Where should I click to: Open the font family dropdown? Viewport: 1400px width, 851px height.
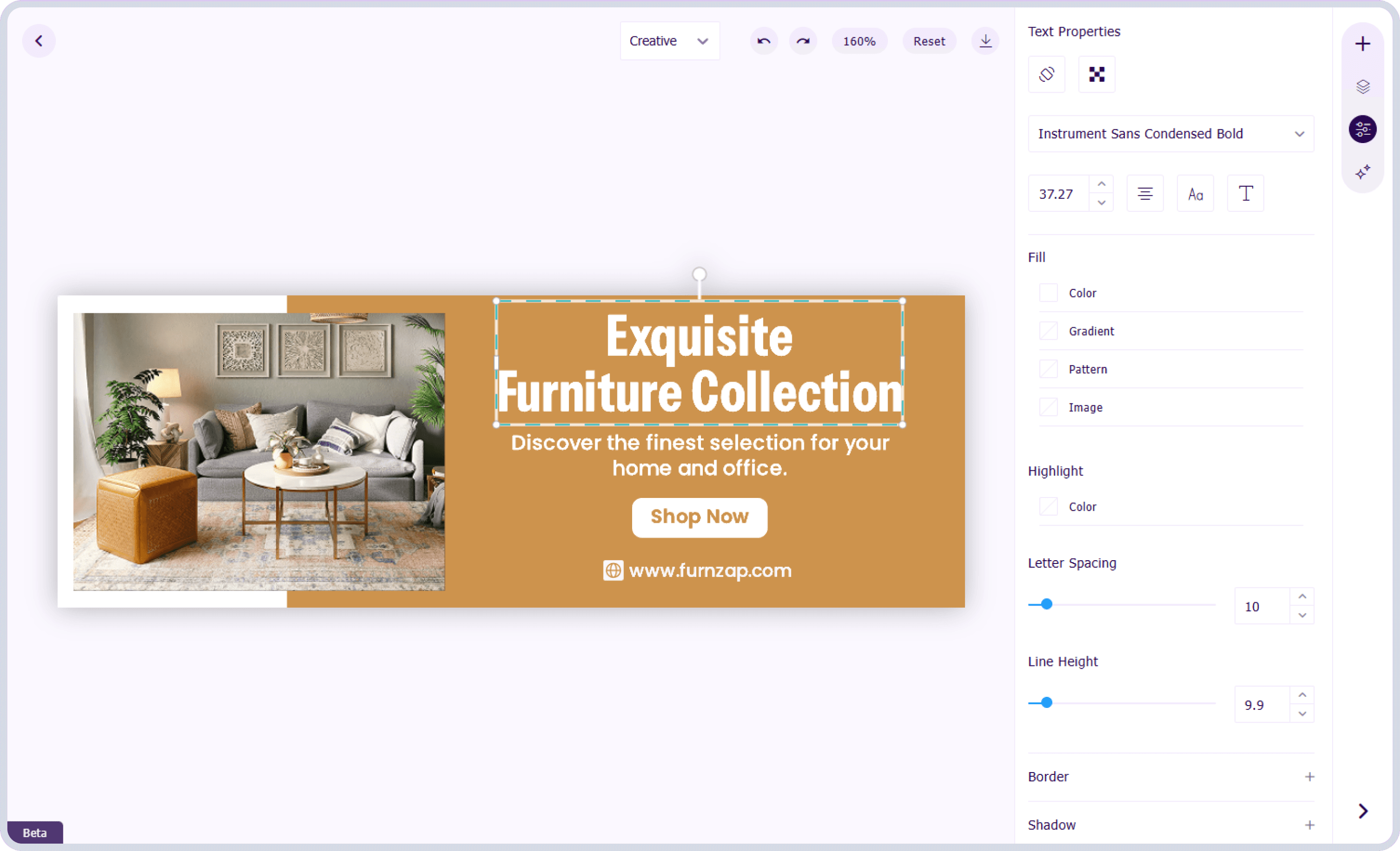point(1171,133)
